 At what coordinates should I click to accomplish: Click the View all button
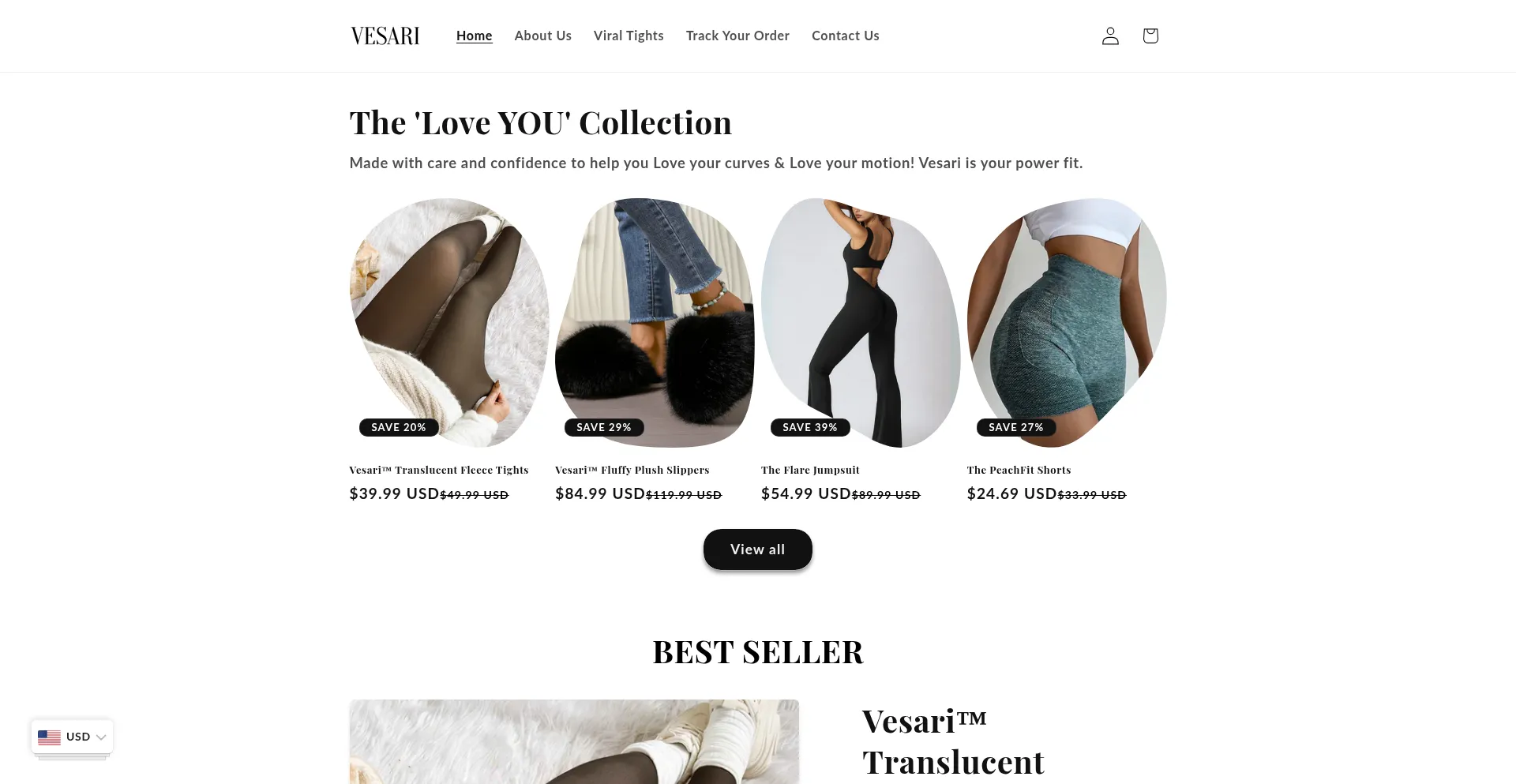[x=758, y=550]
